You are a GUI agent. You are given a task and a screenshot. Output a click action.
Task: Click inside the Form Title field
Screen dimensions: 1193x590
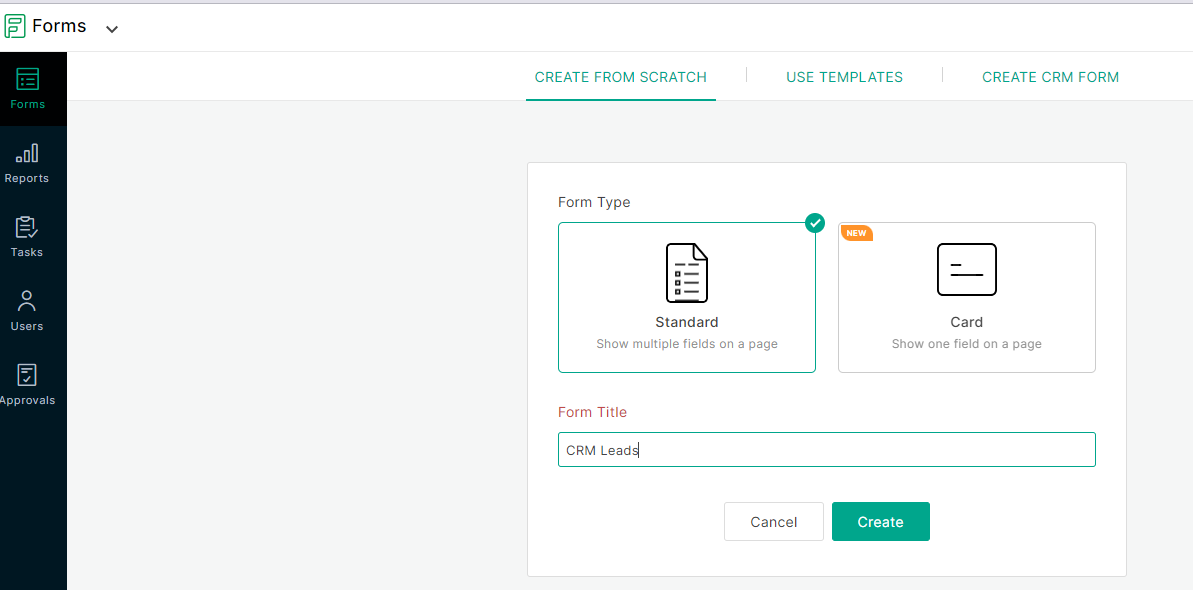(x=826, y=449)
